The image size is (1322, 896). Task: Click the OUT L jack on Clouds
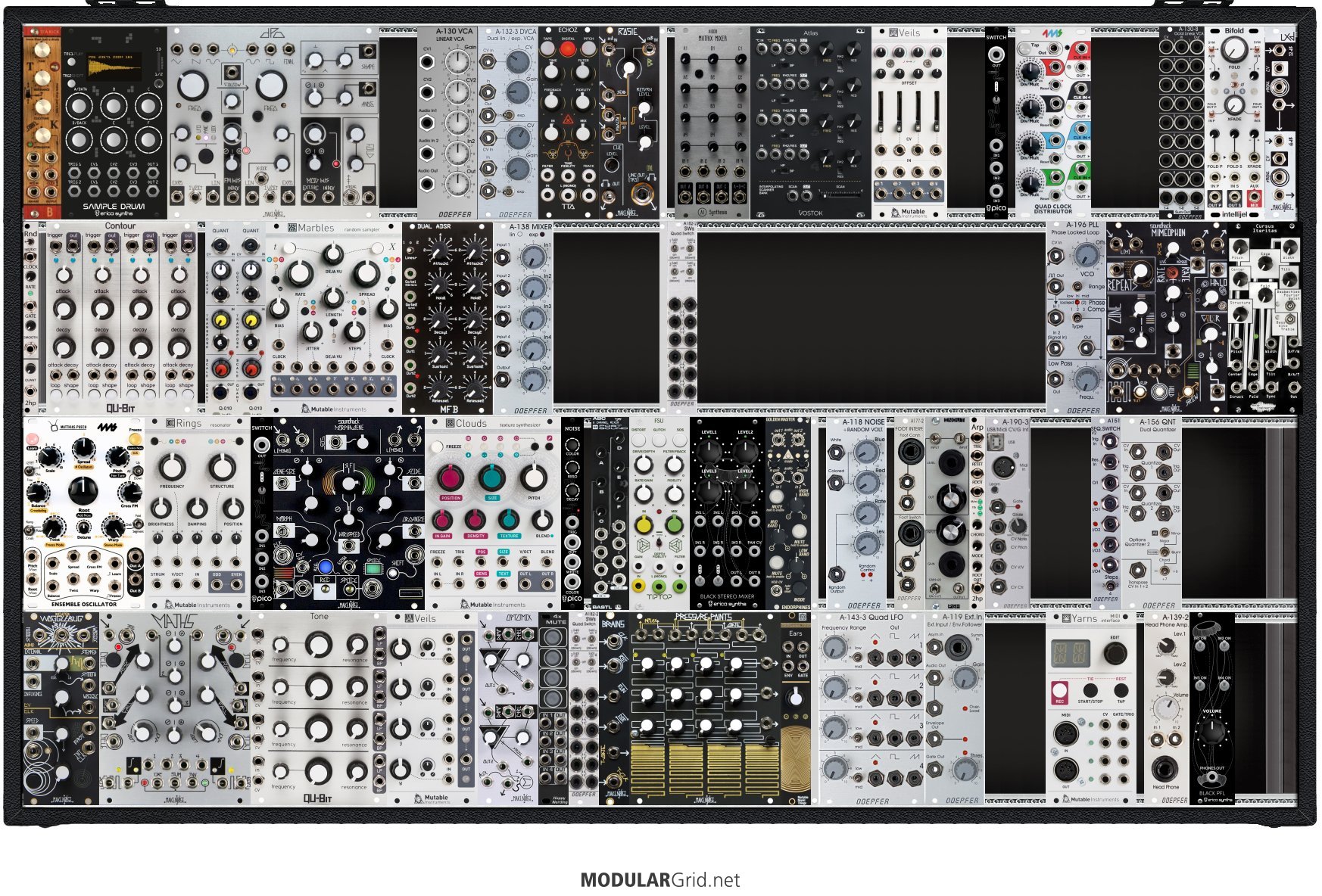(525, 584)
